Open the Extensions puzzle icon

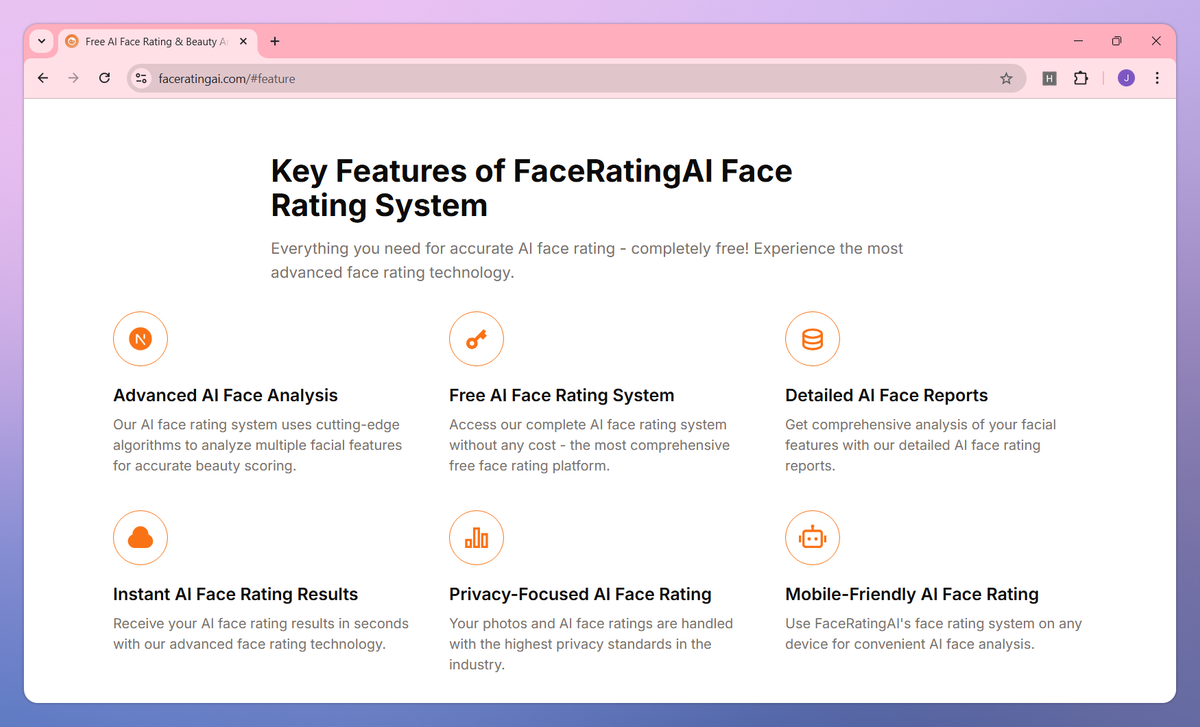(1081, 78)
